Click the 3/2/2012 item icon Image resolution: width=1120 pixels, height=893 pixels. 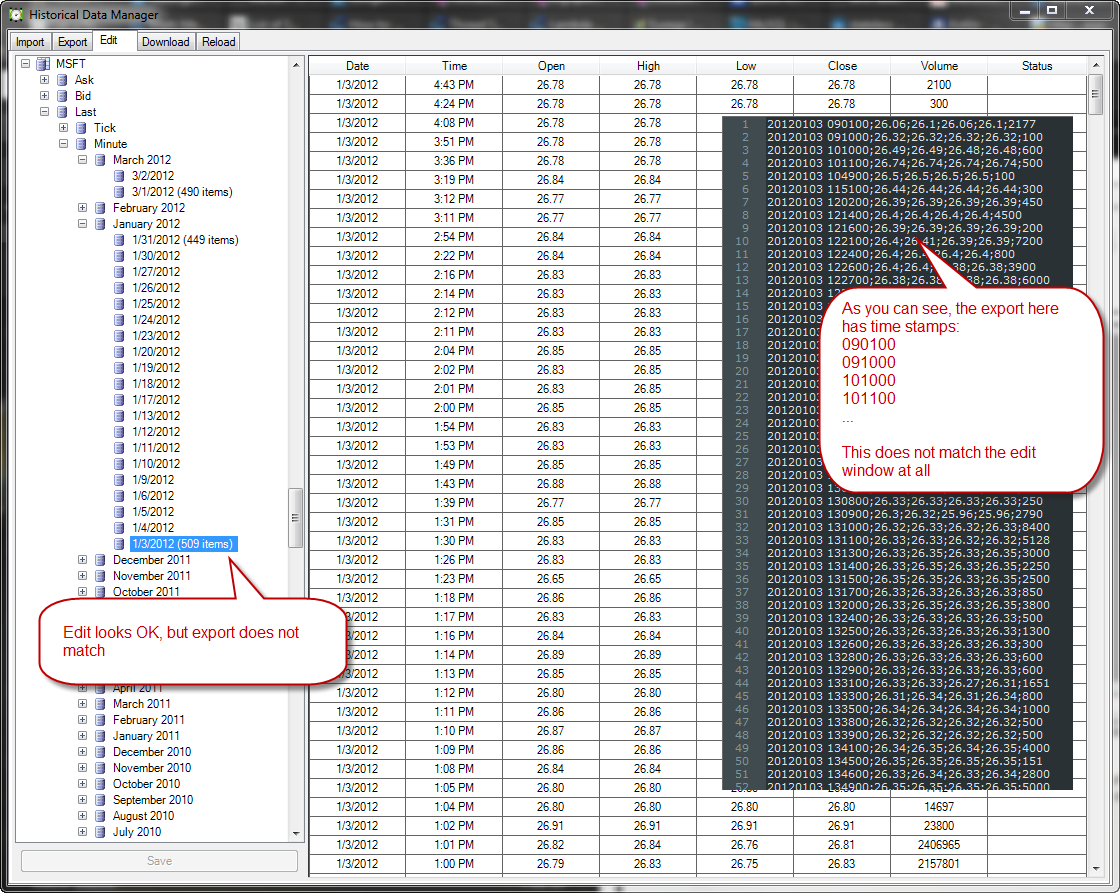pyautogui.click(x=119, y=176)
